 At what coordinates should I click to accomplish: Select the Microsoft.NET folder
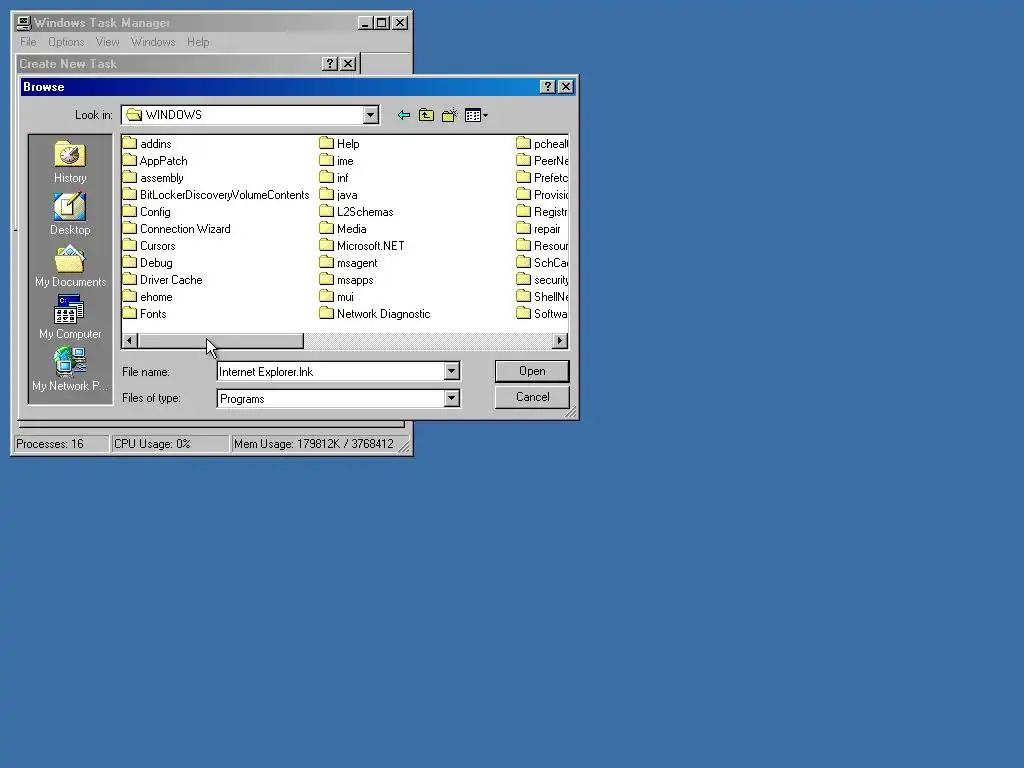pyautogui.click(x=362, y=246)
